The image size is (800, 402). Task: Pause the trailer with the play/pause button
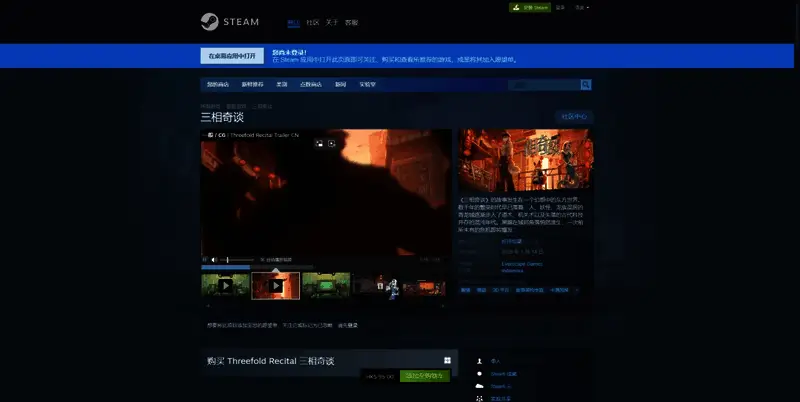(205, 260)
